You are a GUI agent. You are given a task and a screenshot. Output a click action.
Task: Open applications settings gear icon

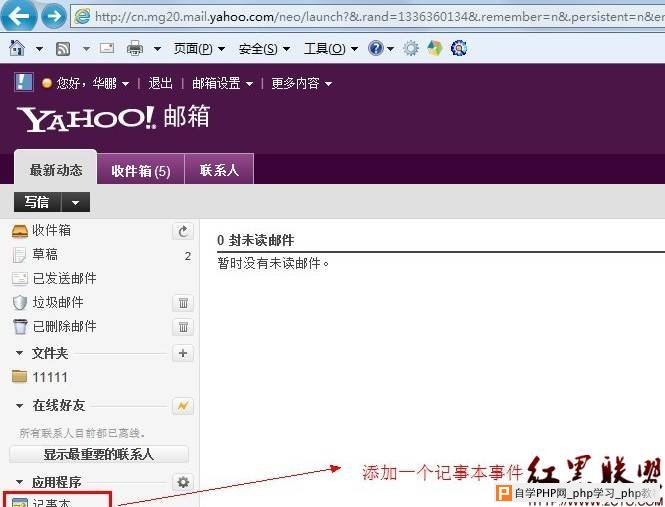pos(183,482)
